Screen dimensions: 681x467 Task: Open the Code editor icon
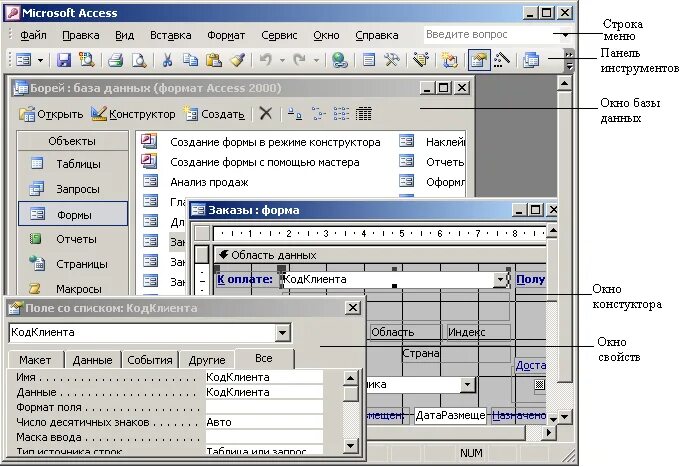449,60
